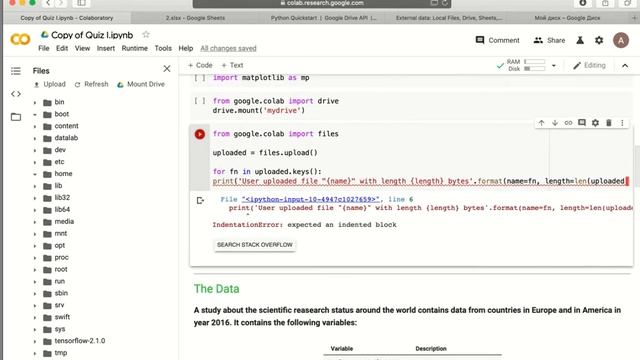Image resolution: width=640 pixels, height=360 pixels.
Task: Open the Tools menu
Action: [x=163, y=48]
